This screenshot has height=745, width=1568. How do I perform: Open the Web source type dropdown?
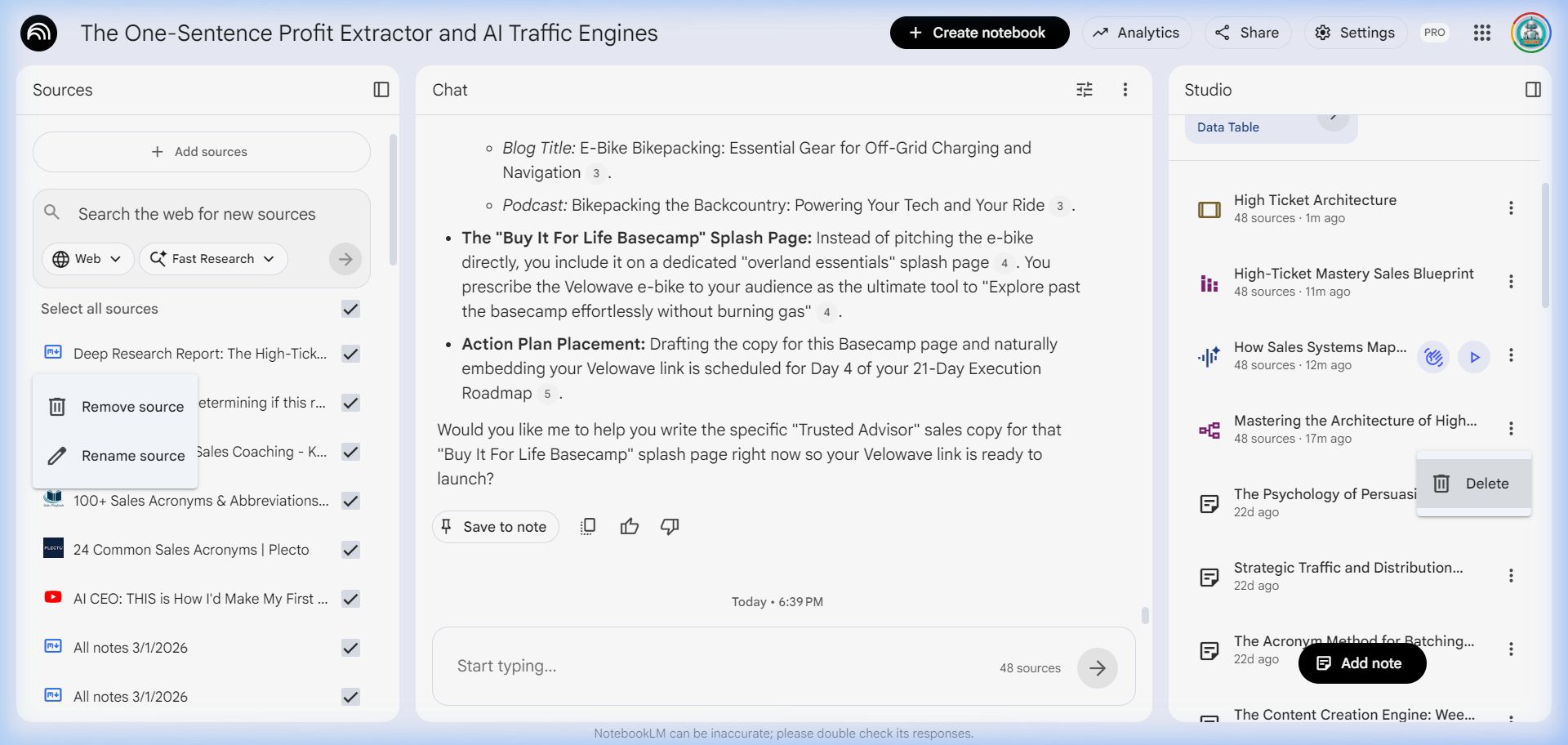click(x=87, y=259)
